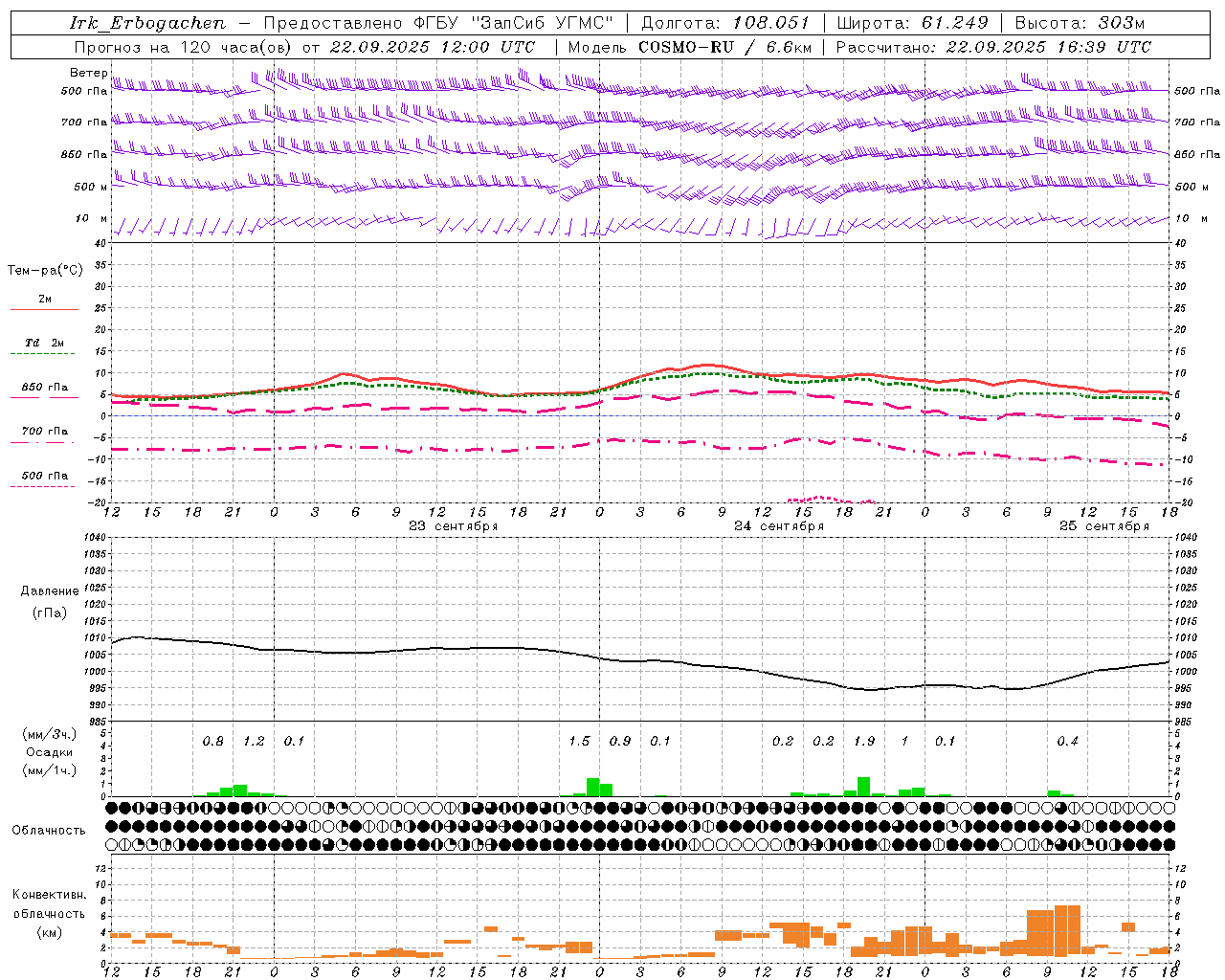Click the Тем-ра(°C) temperature axis label
Image resolution: width=1225 pixels, height=980 pixels.
click(x=45, y=271)
